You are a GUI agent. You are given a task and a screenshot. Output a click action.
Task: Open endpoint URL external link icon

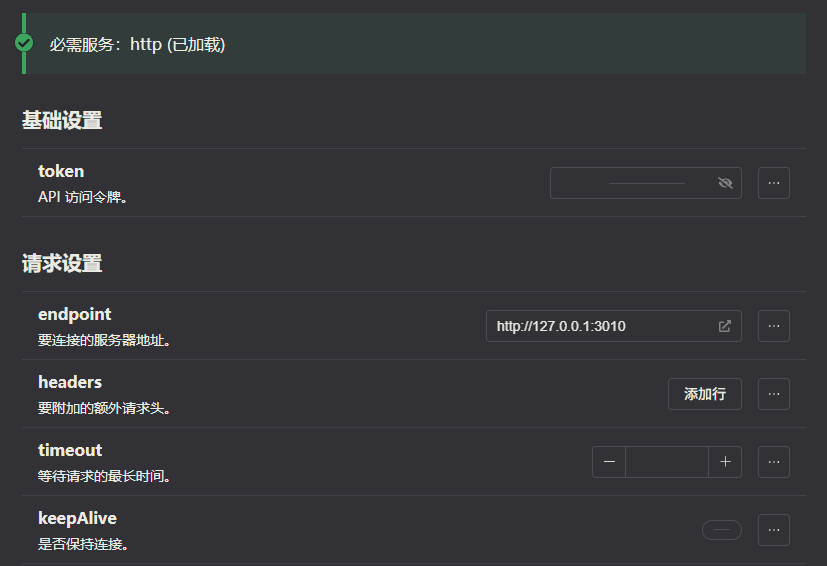point(725,326)
